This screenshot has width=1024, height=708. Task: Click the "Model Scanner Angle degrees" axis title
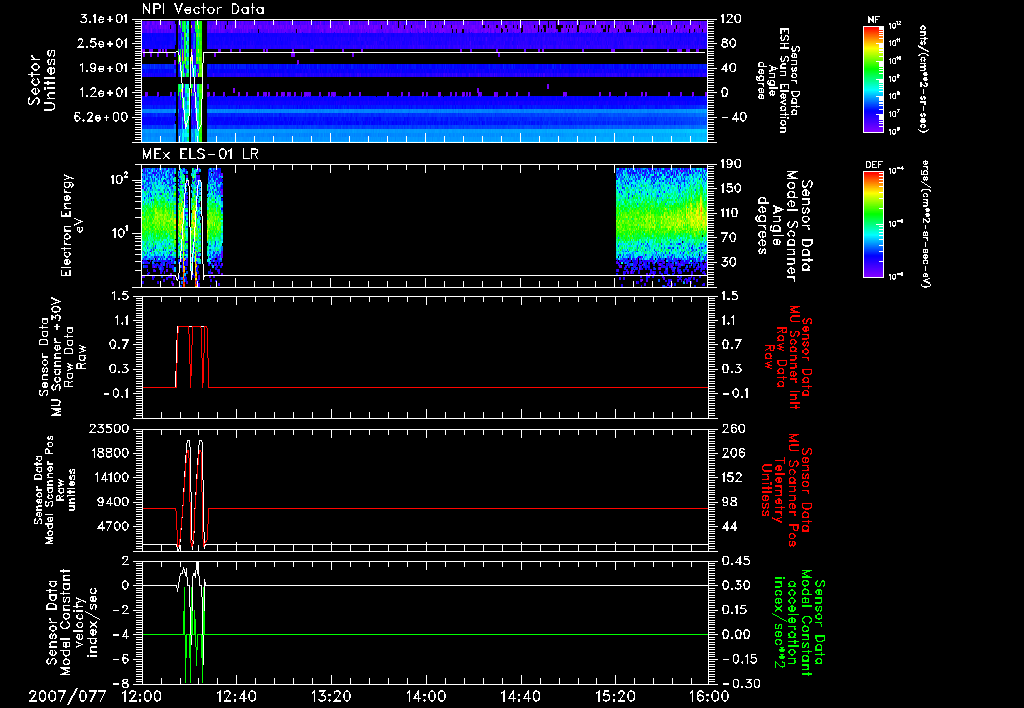pos(784,225)
